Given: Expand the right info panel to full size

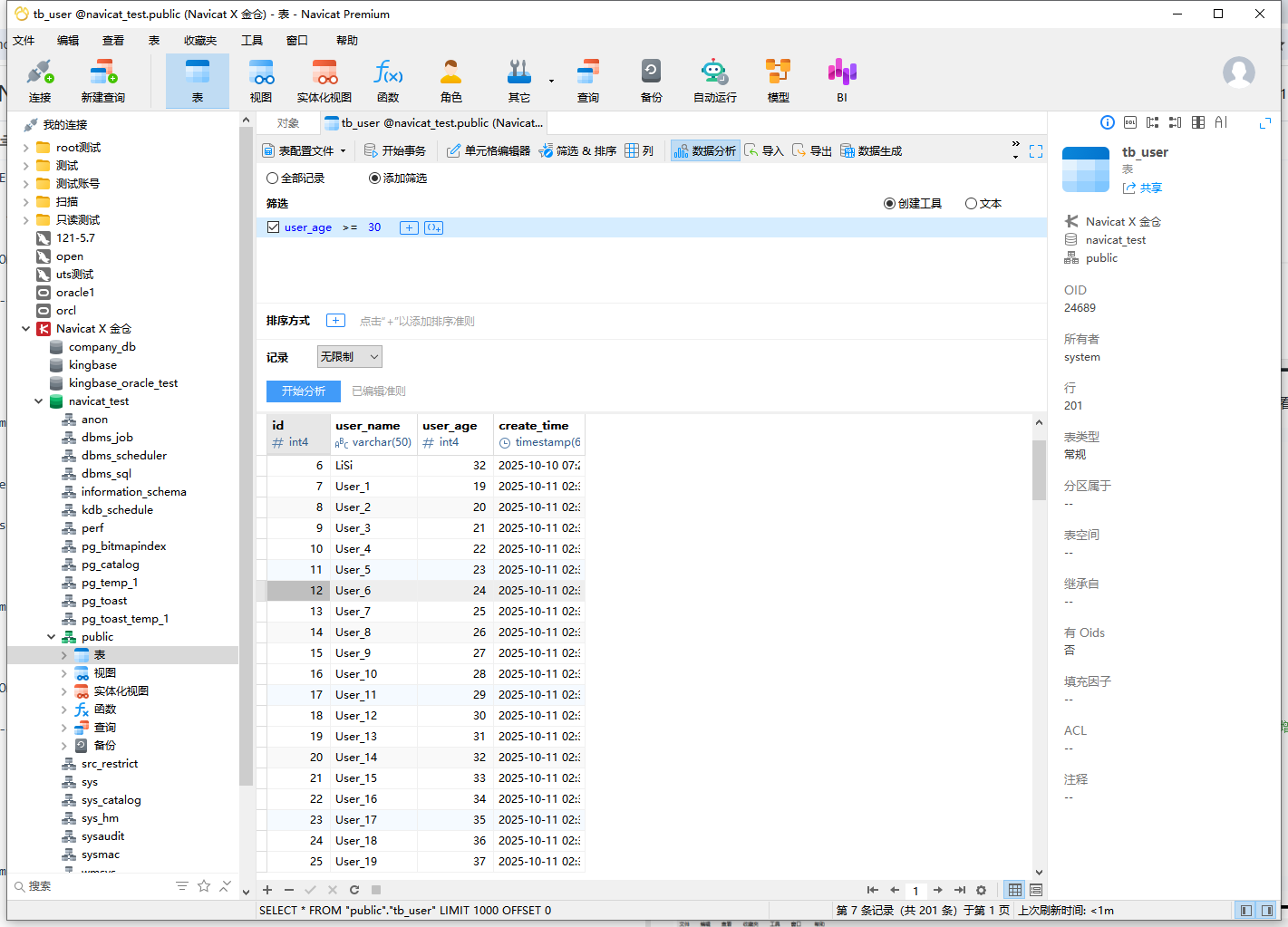Looking at the screenshot, I should 1265,123.
